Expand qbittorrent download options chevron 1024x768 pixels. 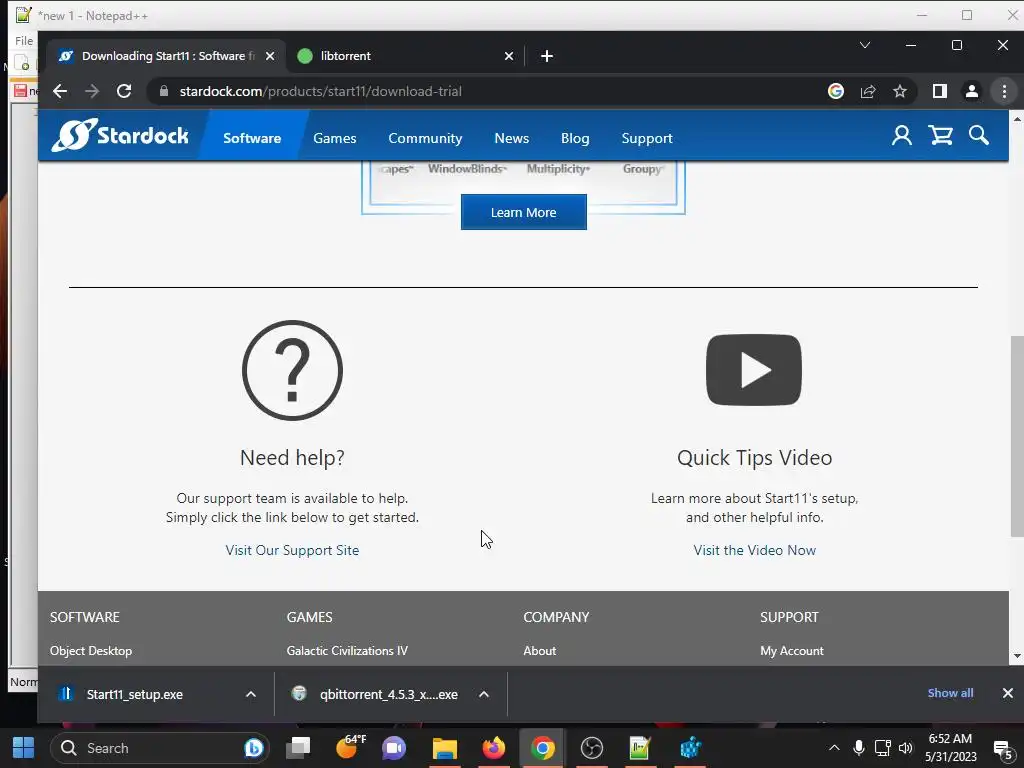pyautogui.click(x=484, y=694)
